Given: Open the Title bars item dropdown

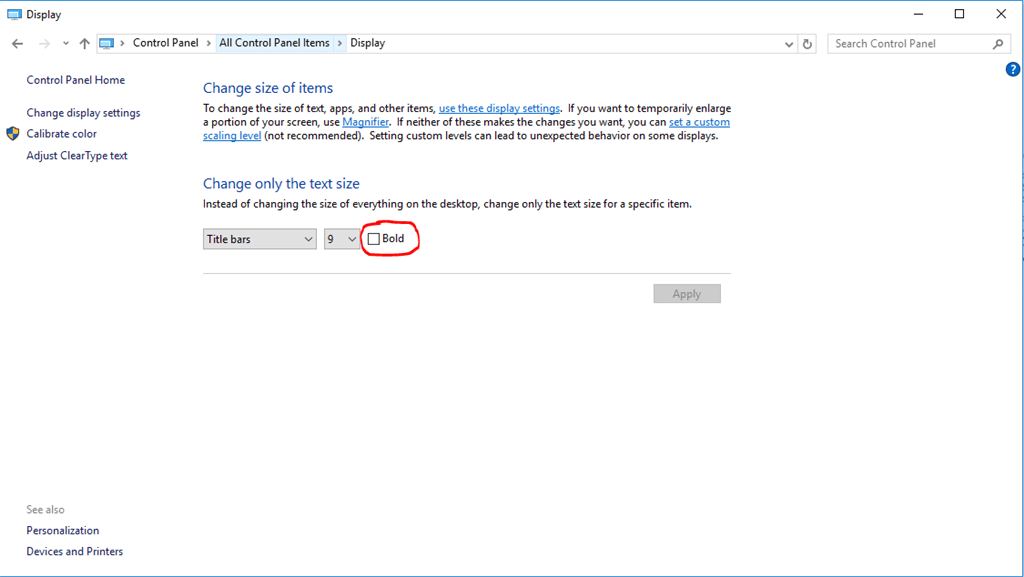Looking at the screenshot, I should click(x=259, y=240).
